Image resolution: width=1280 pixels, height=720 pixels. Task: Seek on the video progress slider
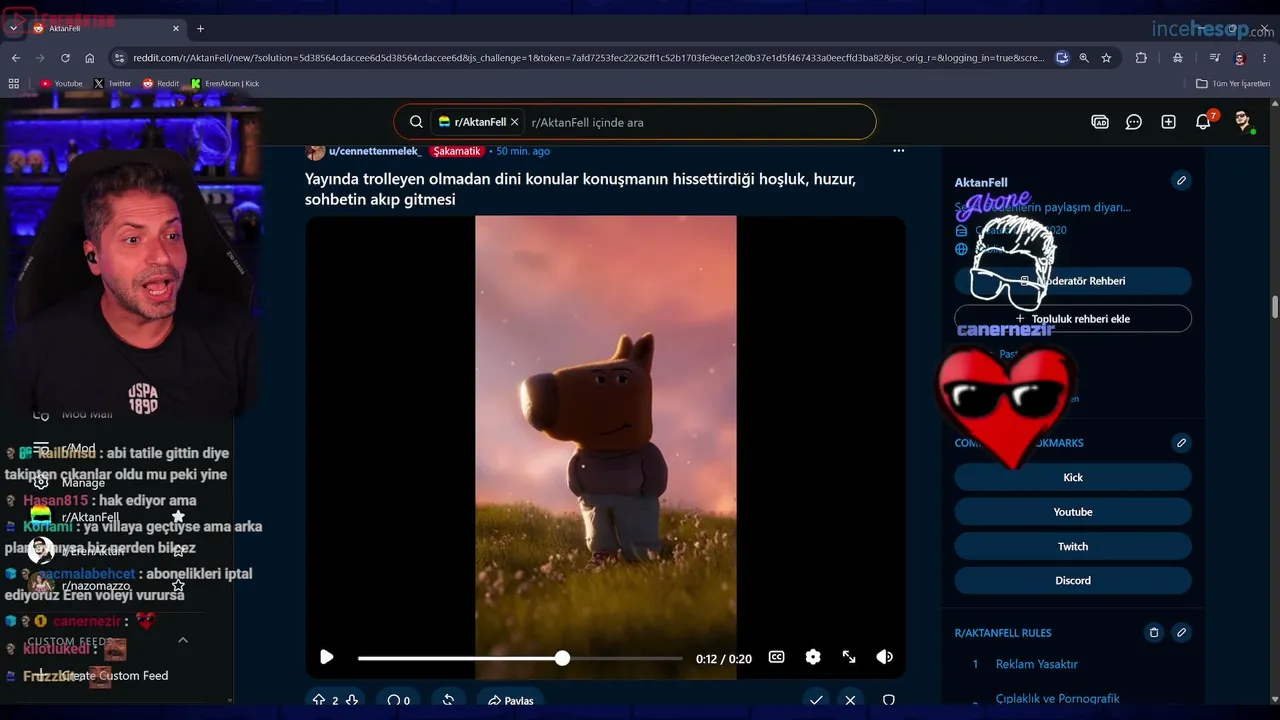[520, 658]
